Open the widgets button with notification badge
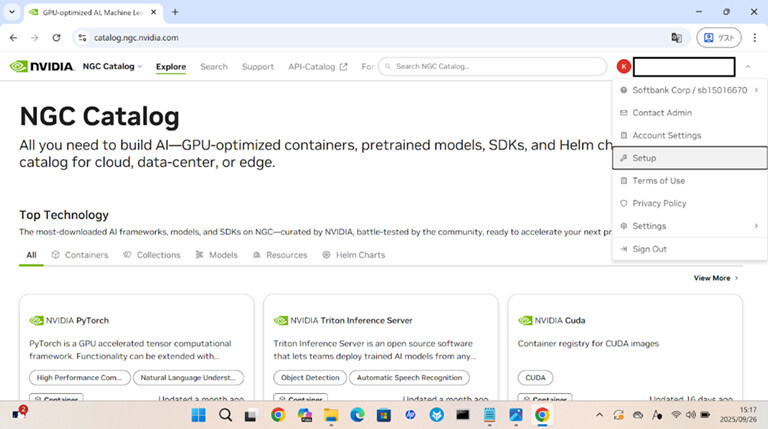 point(19,414)
